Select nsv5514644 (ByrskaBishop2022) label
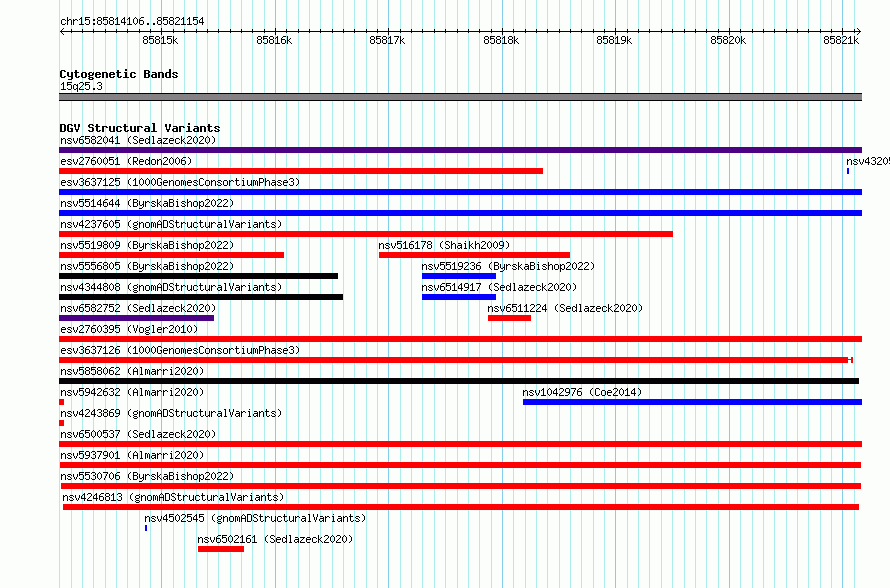This screenshot has height=588, width=890. click(x=147, y=203)
